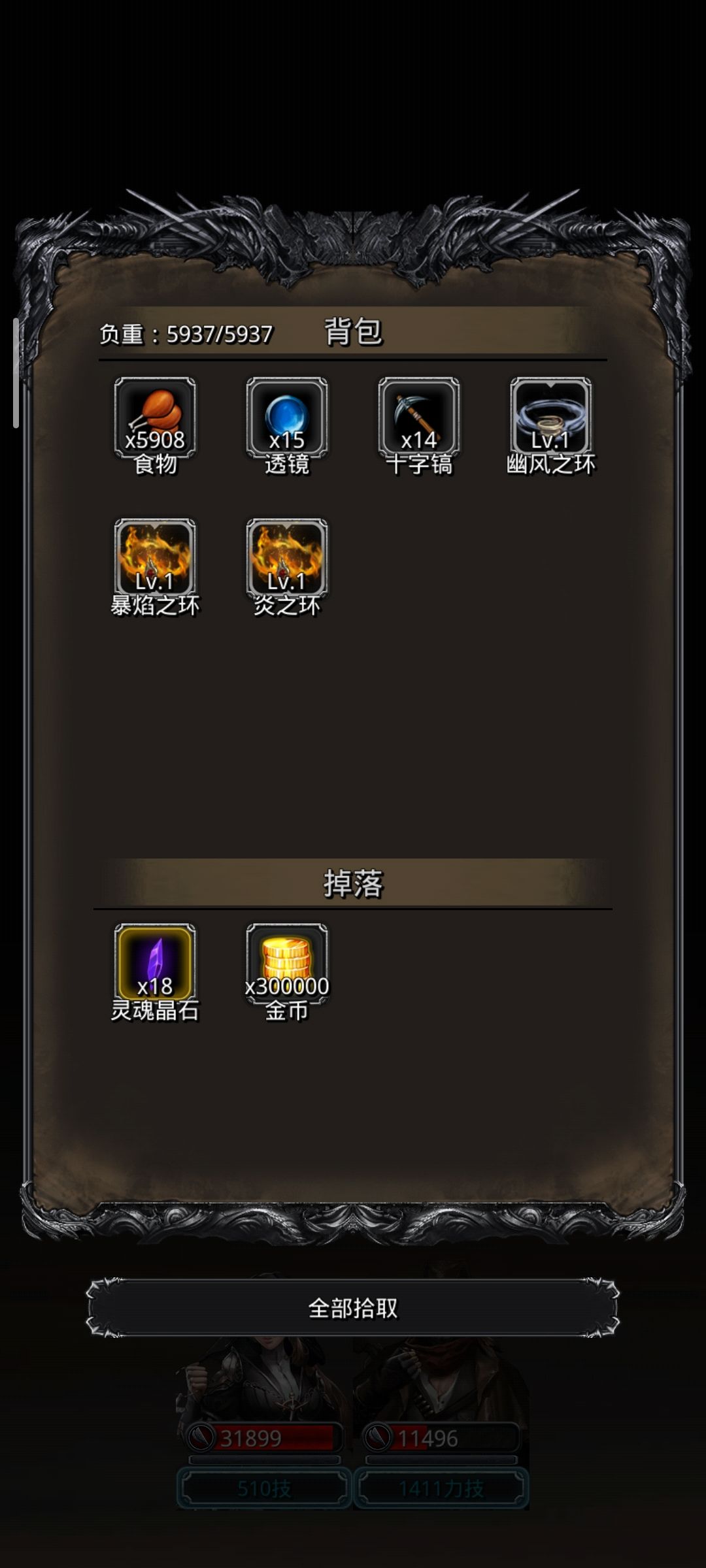Image resolution: width=706 pixels, height=1568 pixels.
Task: Tap the 1411力技 skill button
Action: (x=441, y=1488)
